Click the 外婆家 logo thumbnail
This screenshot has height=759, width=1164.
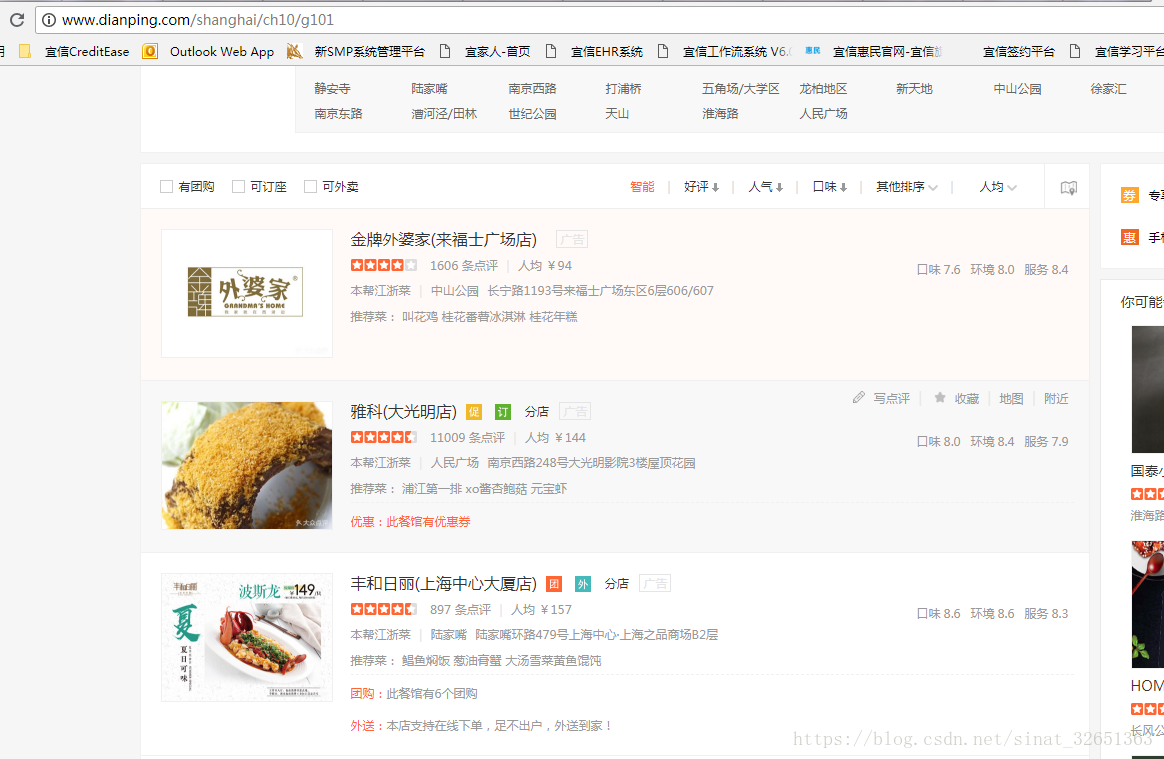tap(246, 293)
